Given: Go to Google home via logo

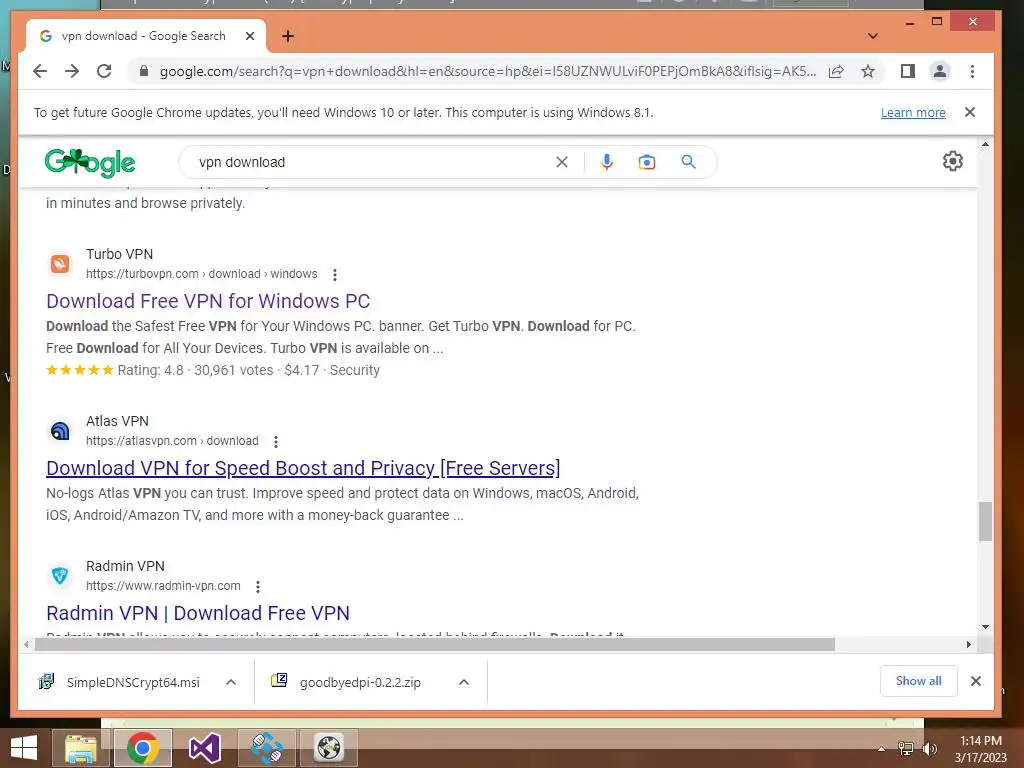Looking at the screenshot, I should (90, 163).
